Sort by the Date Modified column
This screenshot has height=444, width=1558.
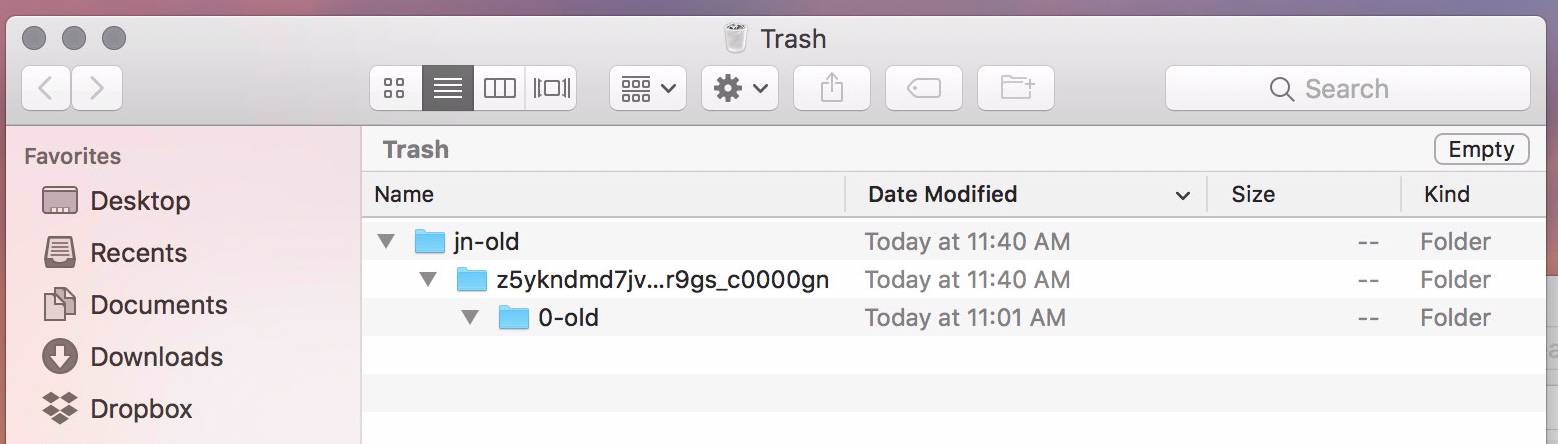(942, 194)
